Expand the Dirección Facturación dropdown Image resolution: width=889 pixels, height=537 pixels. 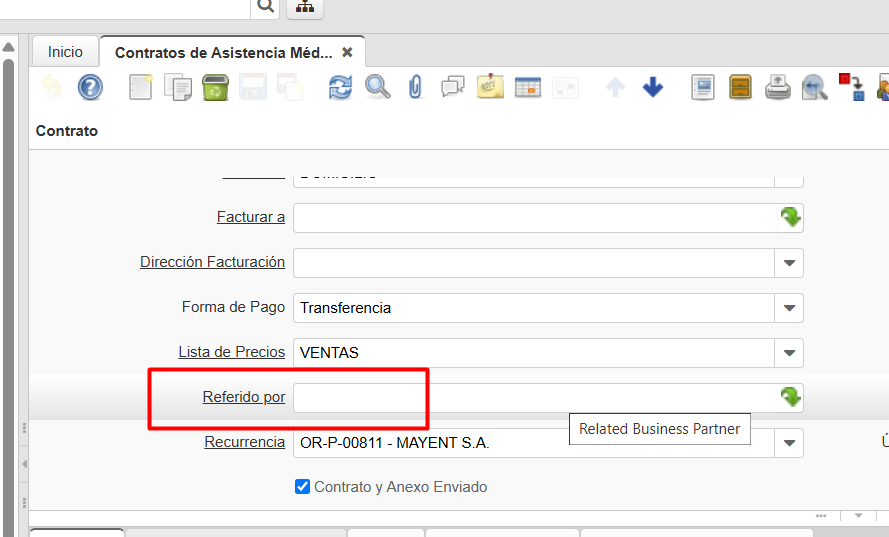click(789, 263)
